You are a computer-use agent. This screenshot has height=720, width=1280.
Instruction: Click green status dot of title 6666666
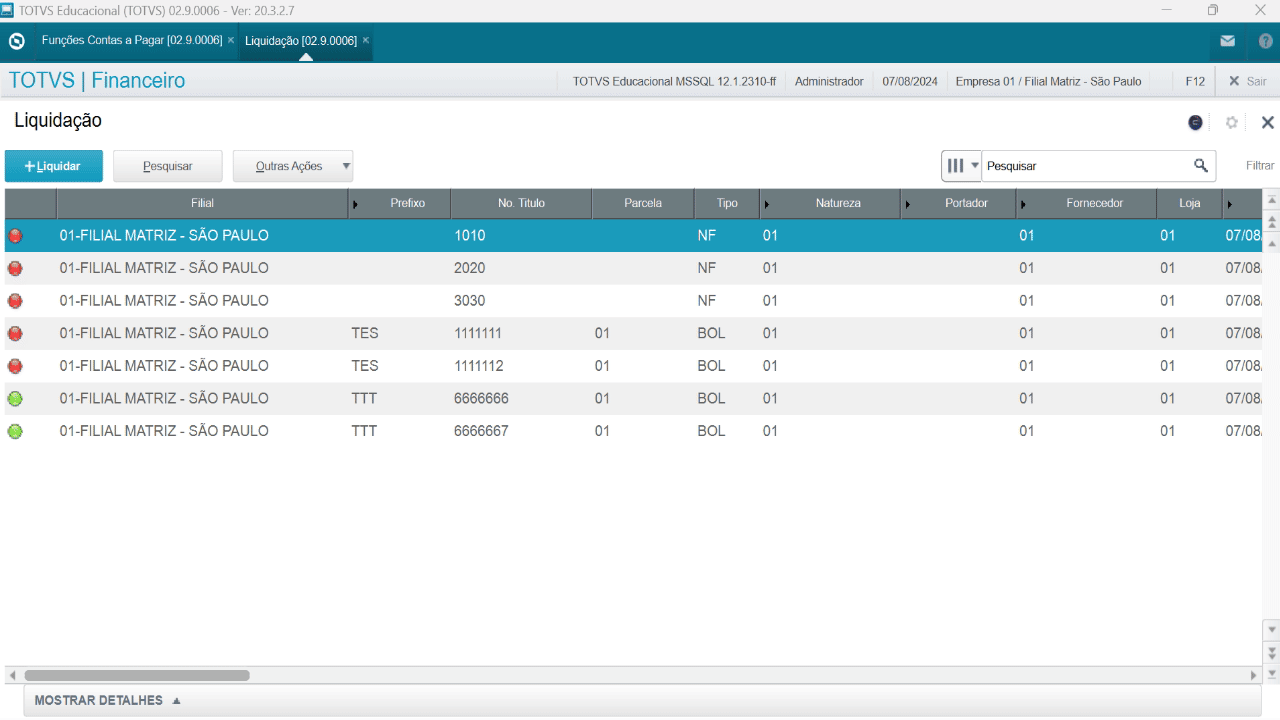(15, 399)
